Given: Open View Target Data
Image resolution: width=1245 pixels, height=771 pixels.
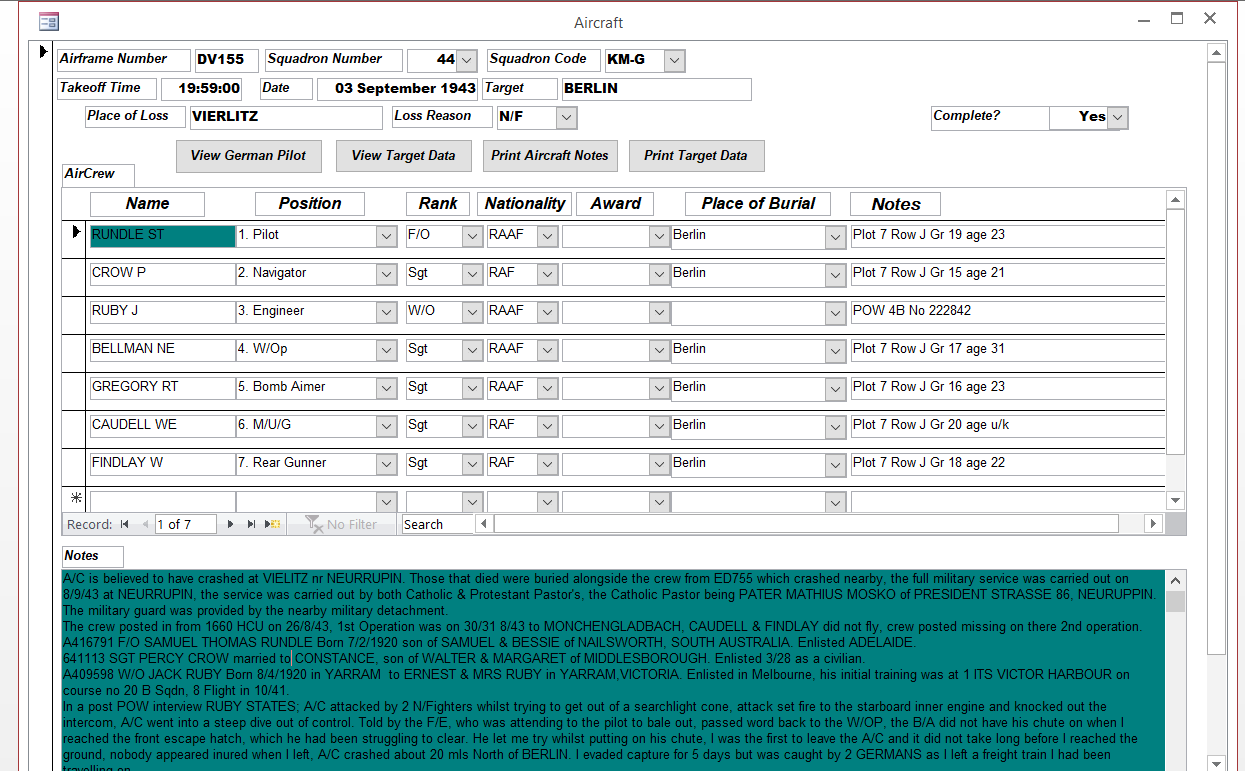Looking at the screenshot, I should pos(403,156).
